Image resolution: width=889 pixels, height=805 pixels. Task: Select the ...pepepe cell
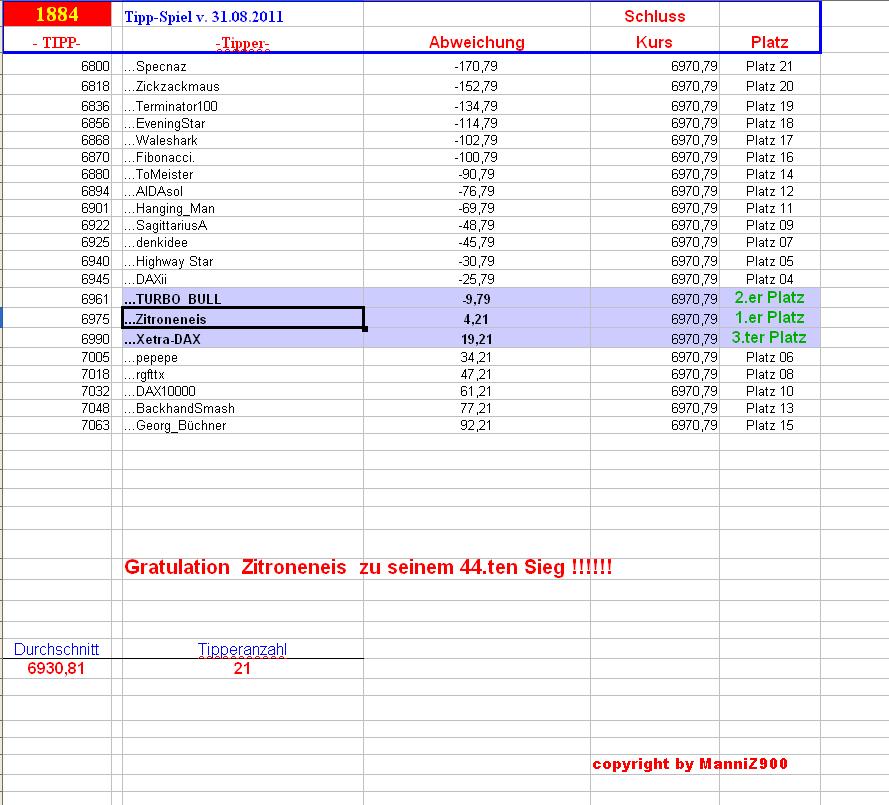[x=243, y=357]
